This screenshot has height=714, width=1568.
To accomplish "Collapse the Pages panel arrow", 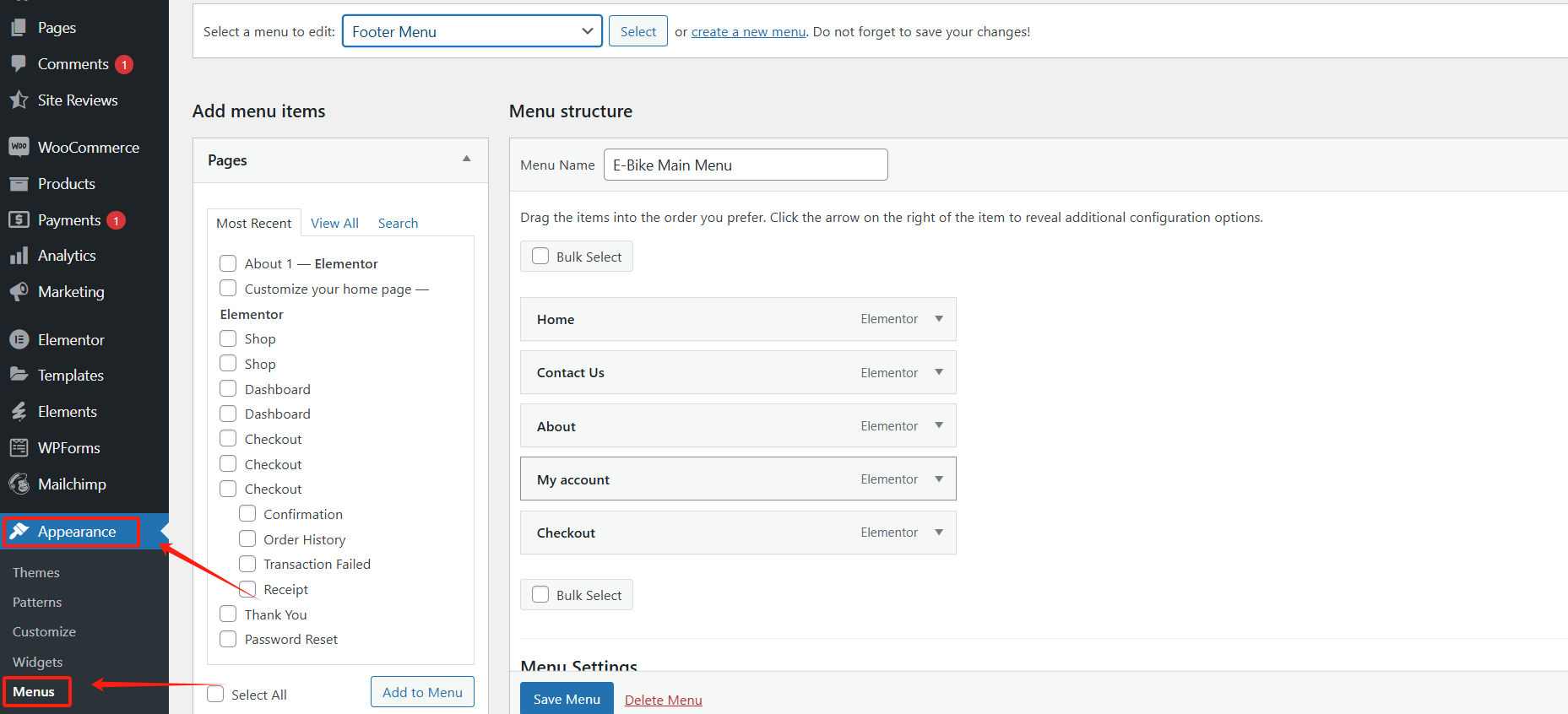I will pos(467,159).
